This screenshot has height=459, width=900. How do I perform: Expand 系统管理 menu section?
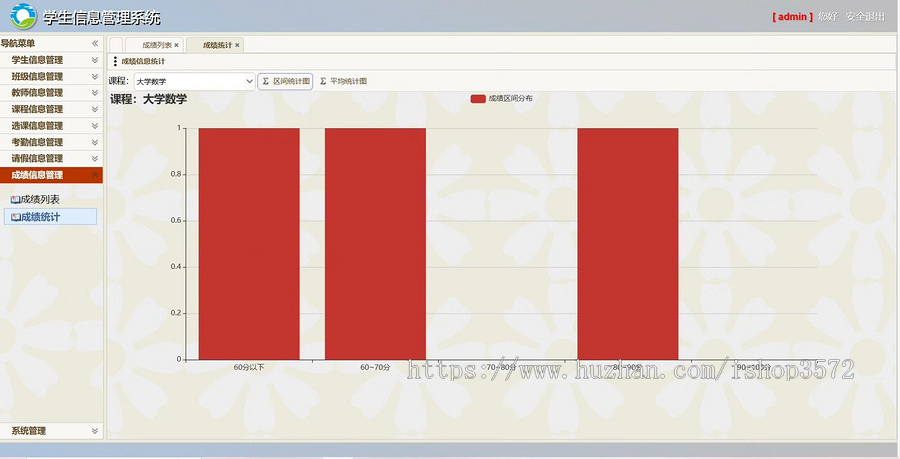[95, 431]
